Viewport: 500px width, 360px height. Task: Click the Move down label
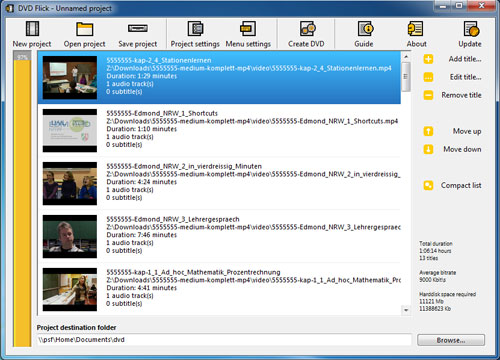pos(462,149)
